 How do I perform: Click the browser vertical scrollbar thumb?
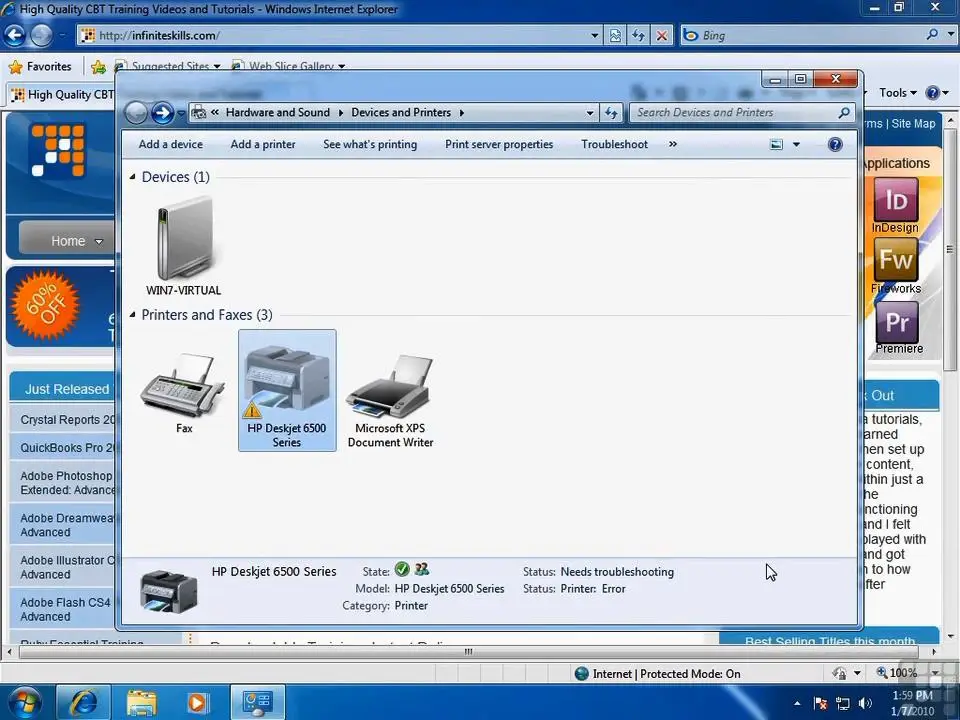pyautogui.click(x=950, y=249)
